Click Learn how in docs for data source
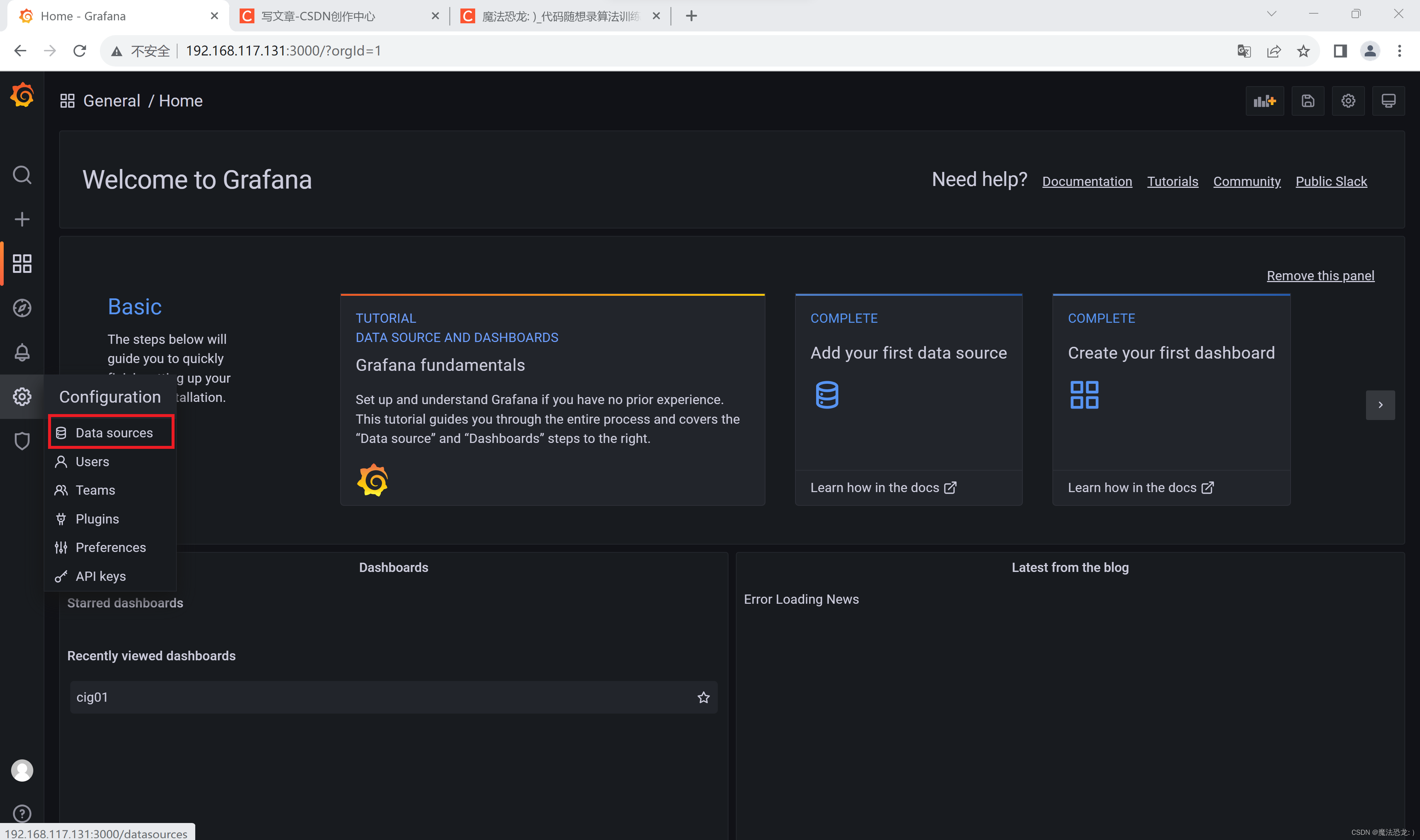 [883, 487]
